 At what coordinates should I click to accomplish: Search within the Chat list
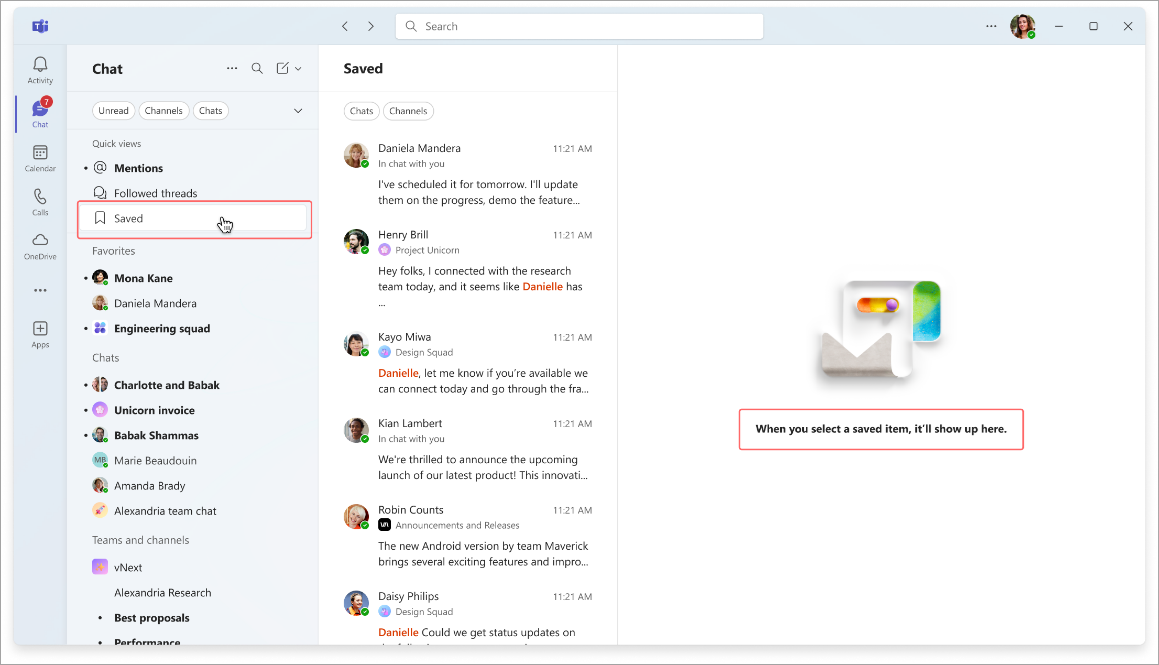pos(257,68)
